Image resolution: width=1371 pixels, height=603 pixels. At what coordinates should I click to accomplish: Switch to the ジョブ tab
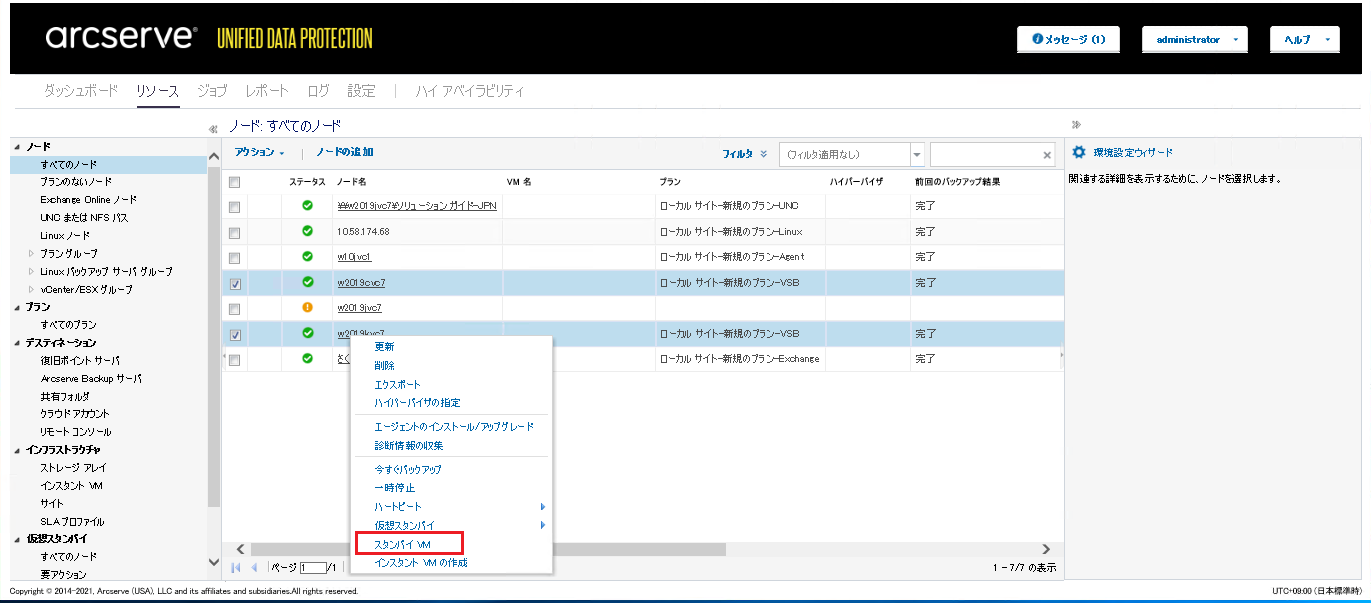click(x=212, y=91)
